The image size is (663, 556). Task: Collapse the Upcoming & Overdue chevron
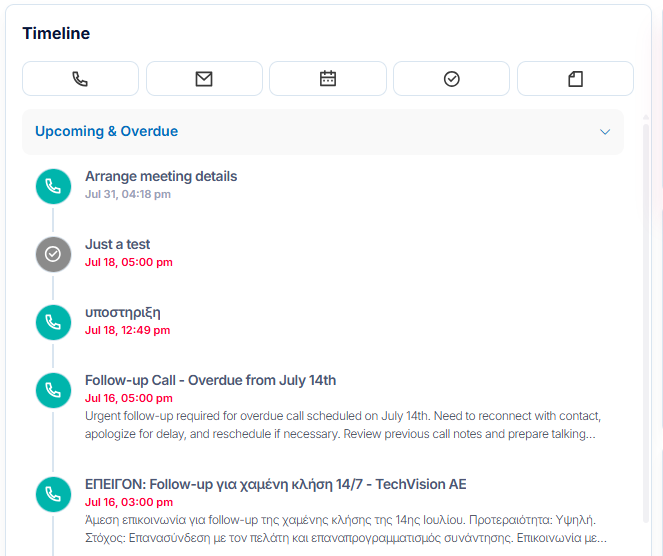click(x=605, y=132)
